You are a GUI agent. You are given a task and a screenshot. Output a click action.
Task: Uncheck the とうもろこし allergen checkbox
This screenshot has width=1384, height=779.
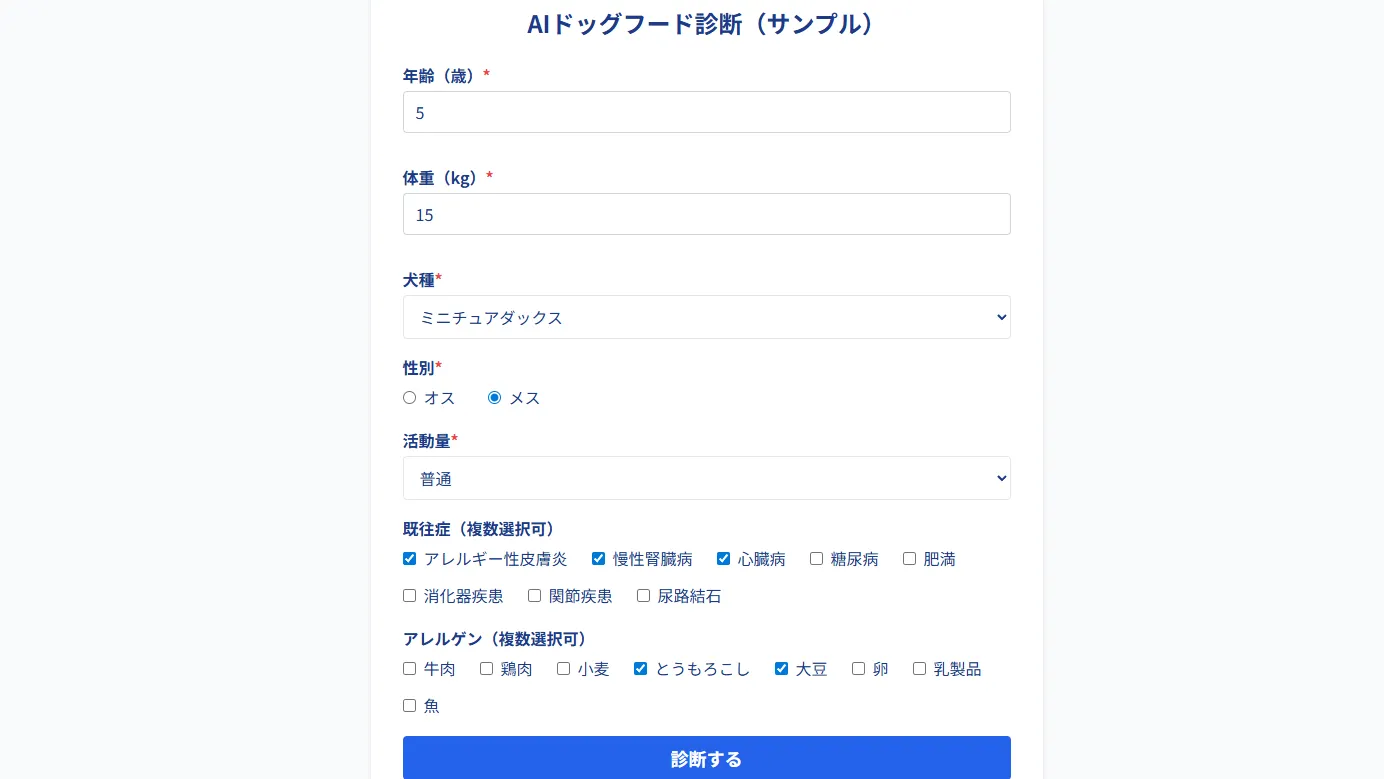640,668
